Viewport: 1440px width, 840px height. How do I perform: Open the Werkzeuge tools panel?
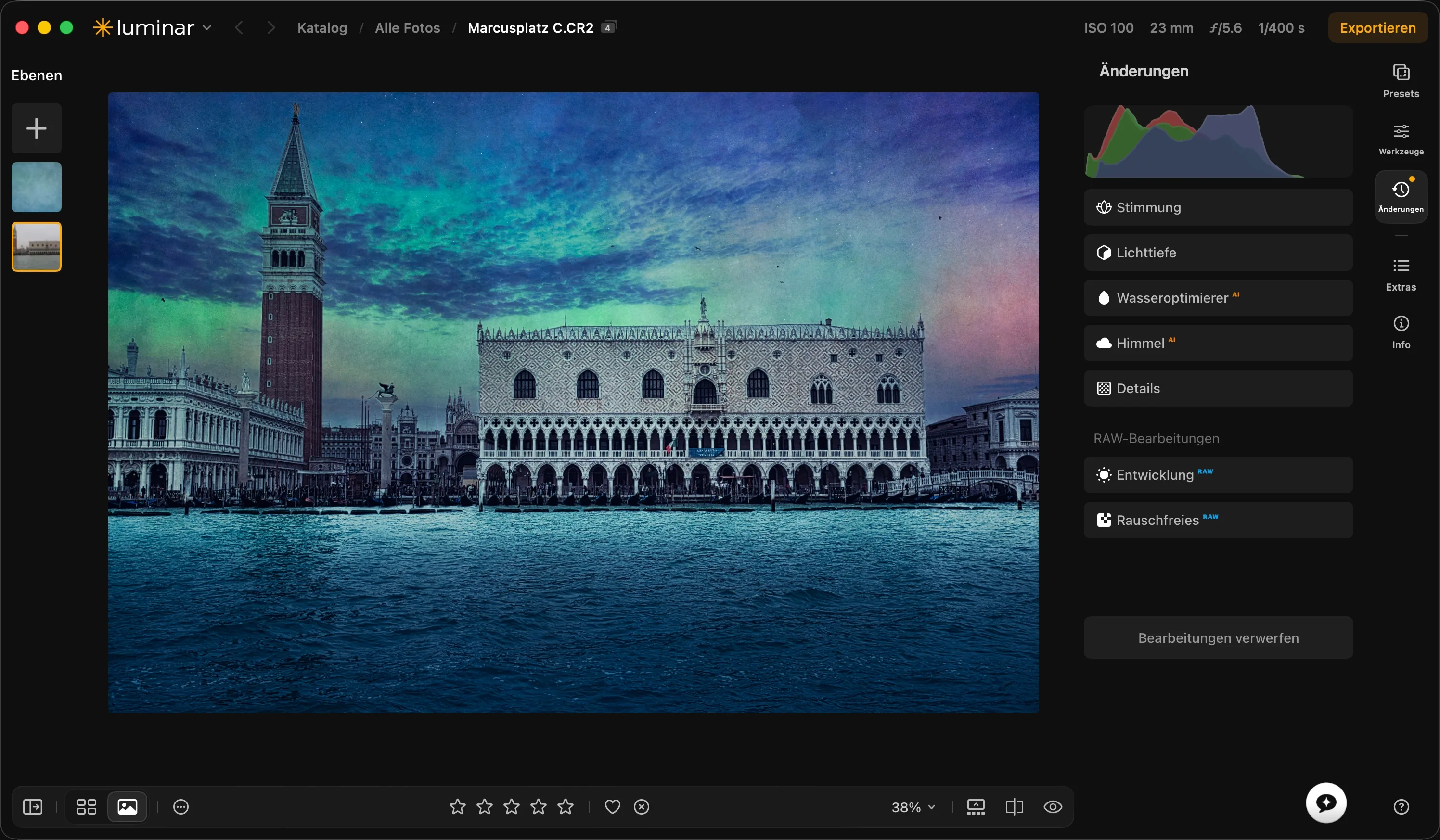pyautogui.click(x=1401, y=140)
